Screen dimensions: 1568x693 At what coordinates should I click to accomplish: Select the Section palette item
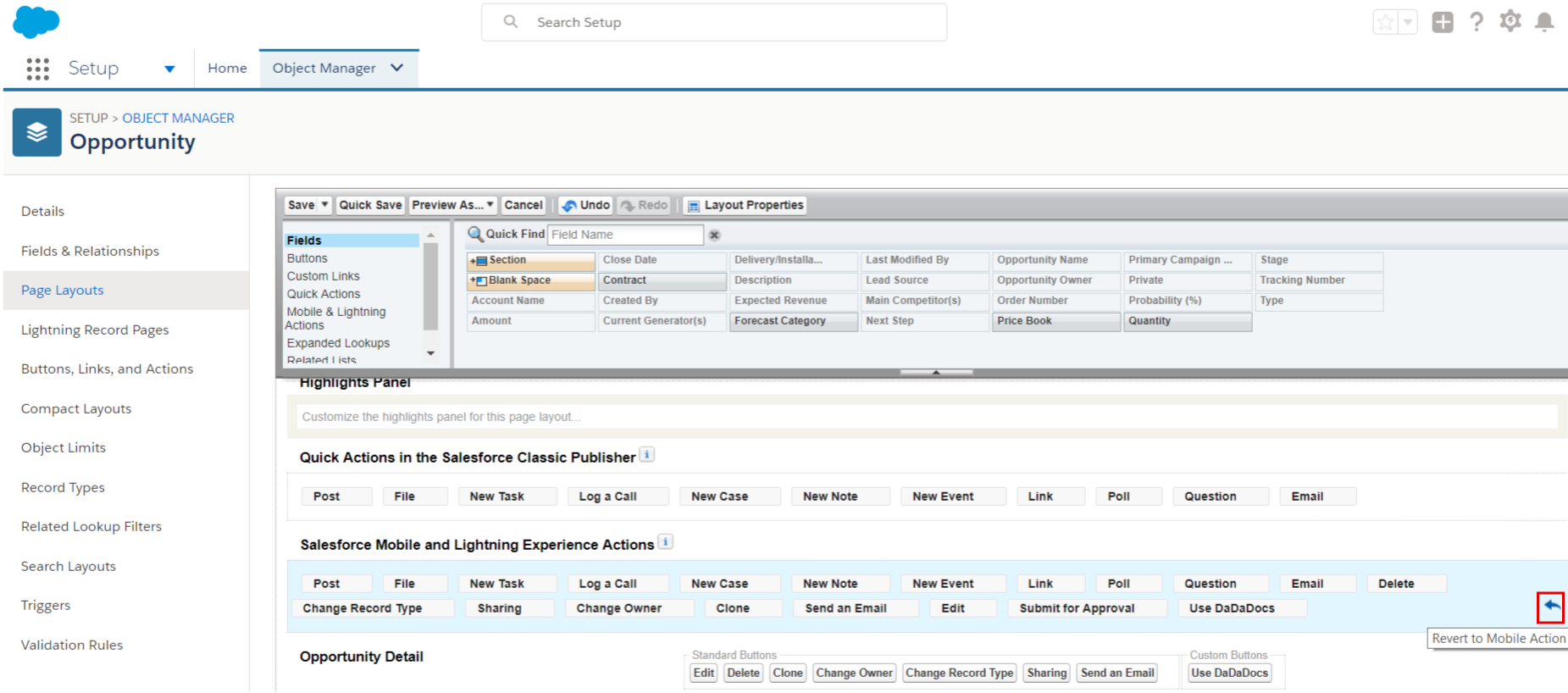click(531, 260)
